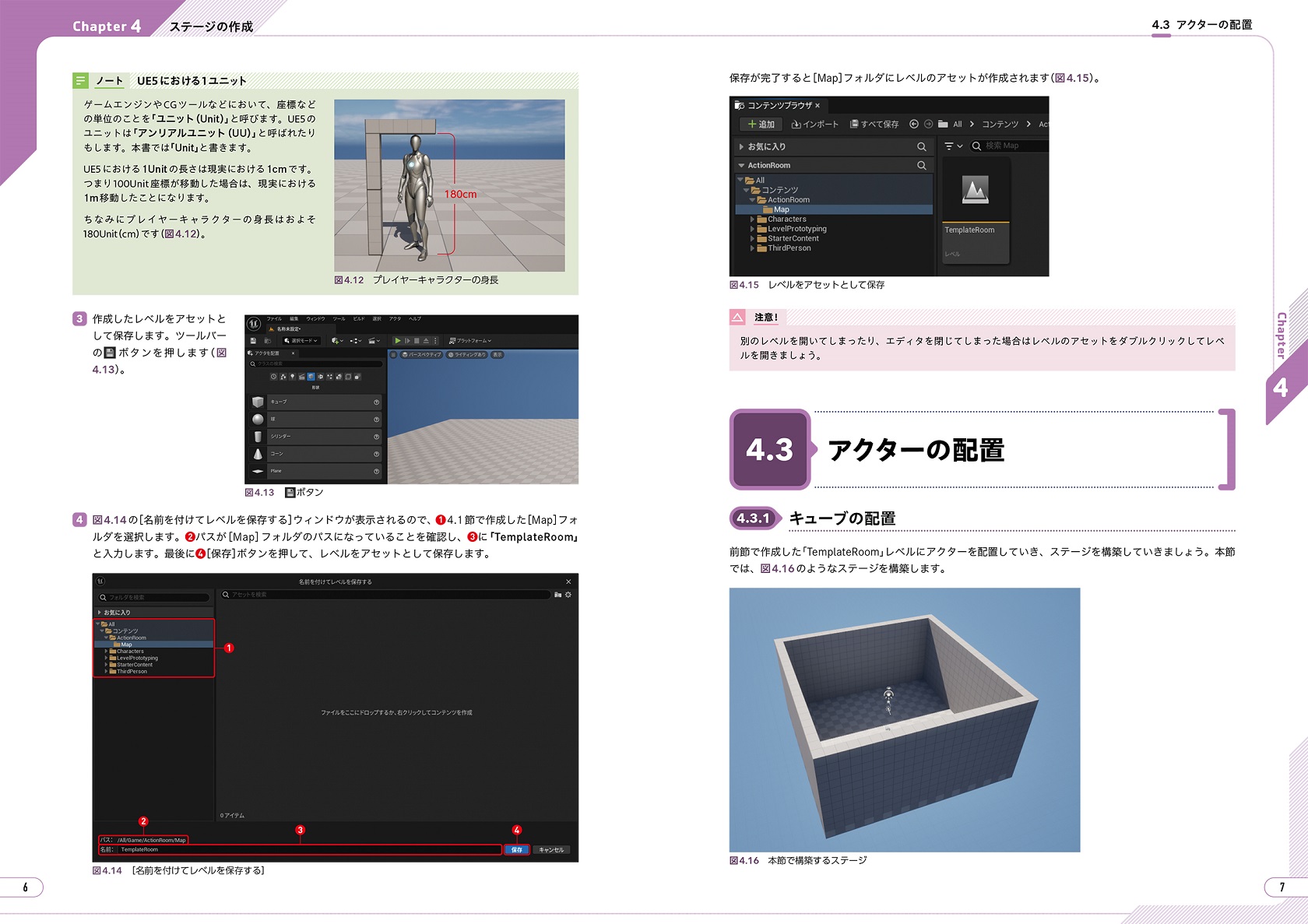Open the ウィンドウ menu
This screenshot has width=1308, height=924.
[x=315, y=318]
